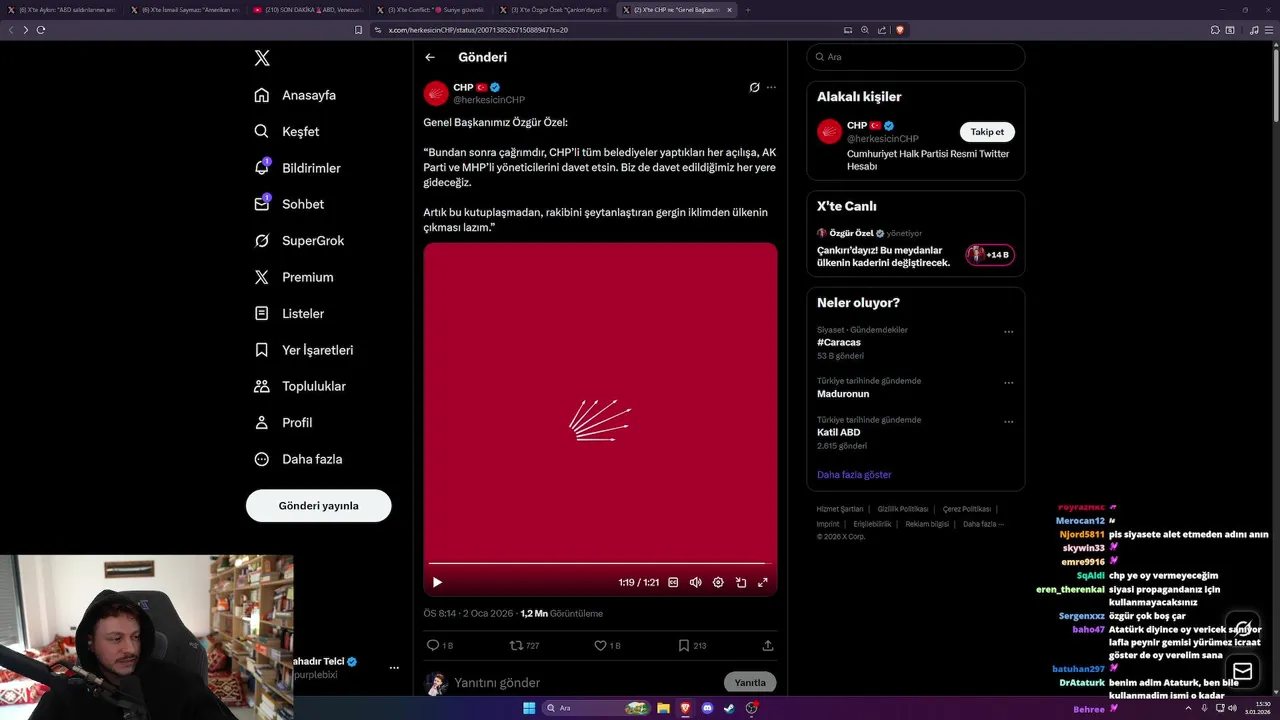Open Bildirimler notifications
Screen dimensions: 1280x720
pos(297,168)
